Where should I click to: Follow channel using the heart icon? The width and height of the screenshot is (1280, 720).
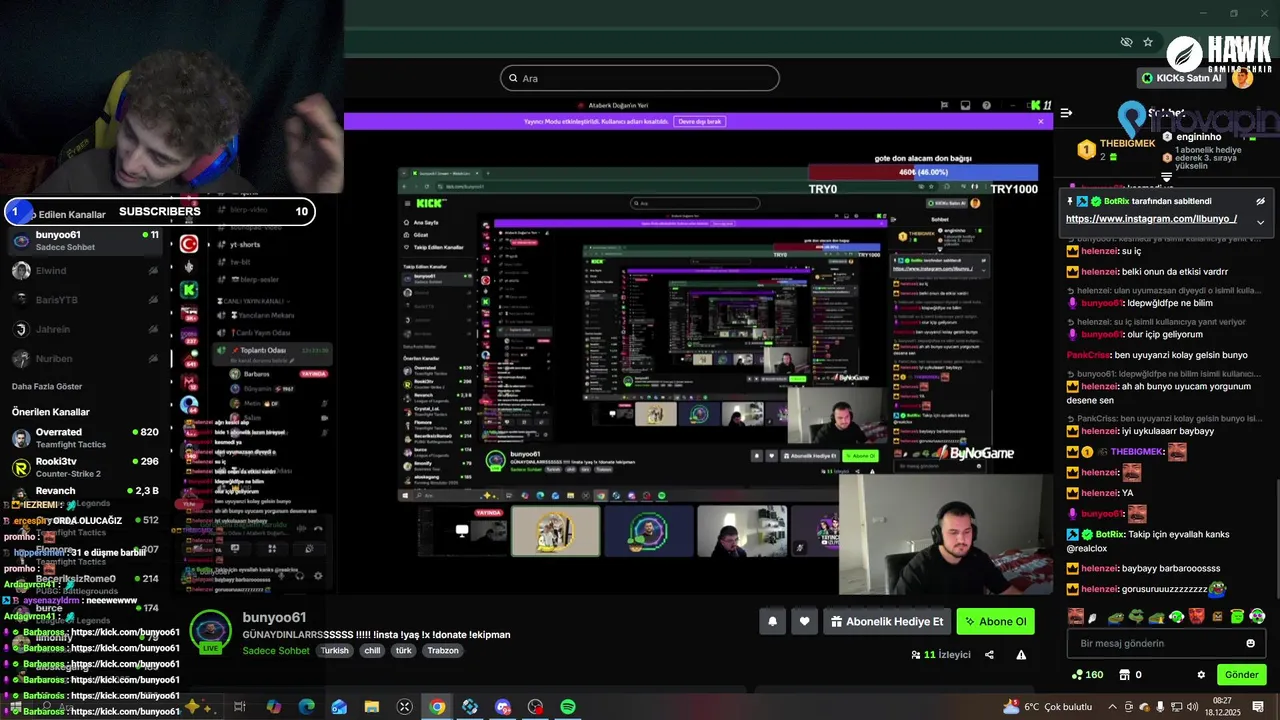(805, 622)
